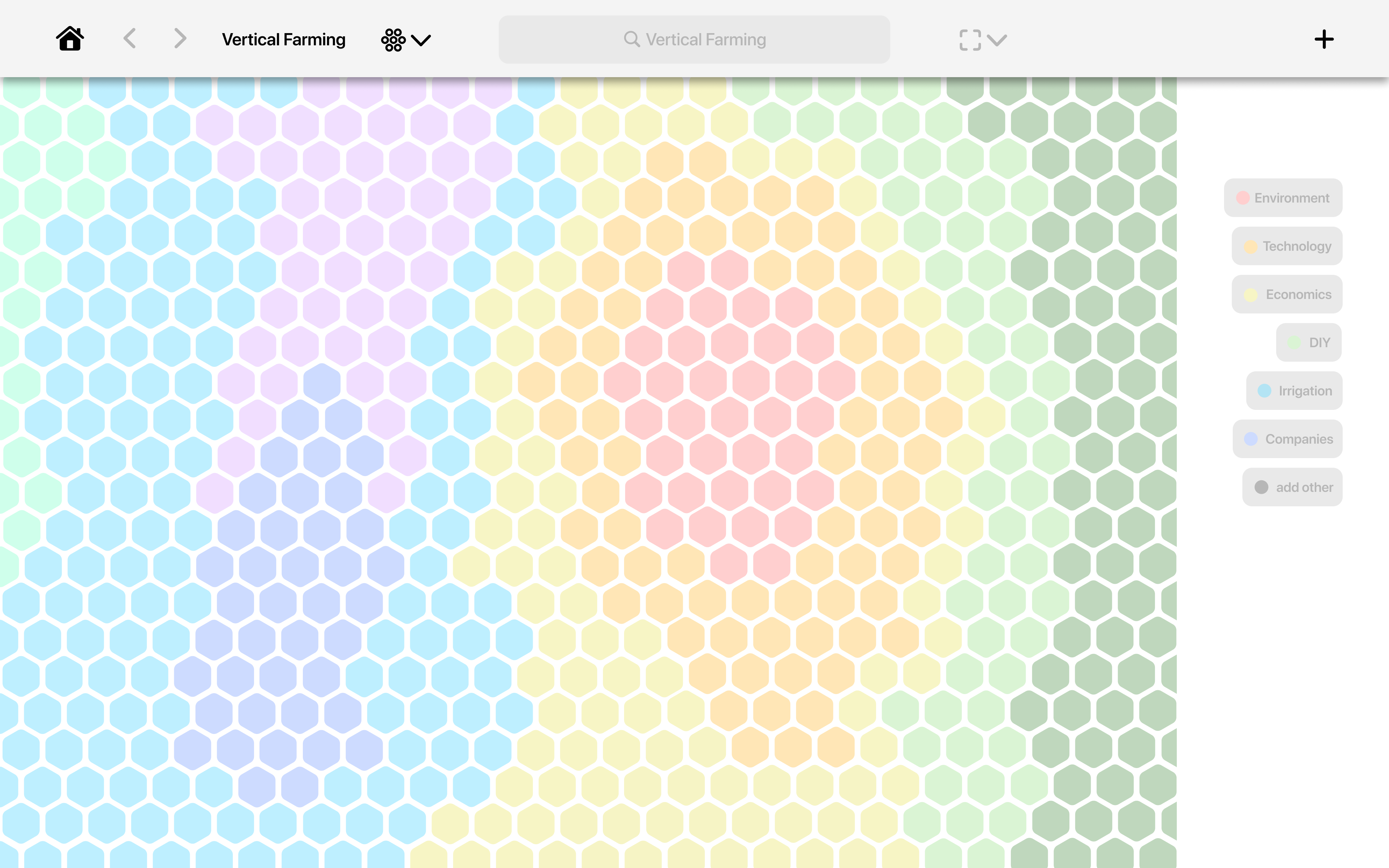The height and width of the screenshot is (868, 1389).
Task: Expand the cluster view dropdown chevron
Action: click(421, 40)
